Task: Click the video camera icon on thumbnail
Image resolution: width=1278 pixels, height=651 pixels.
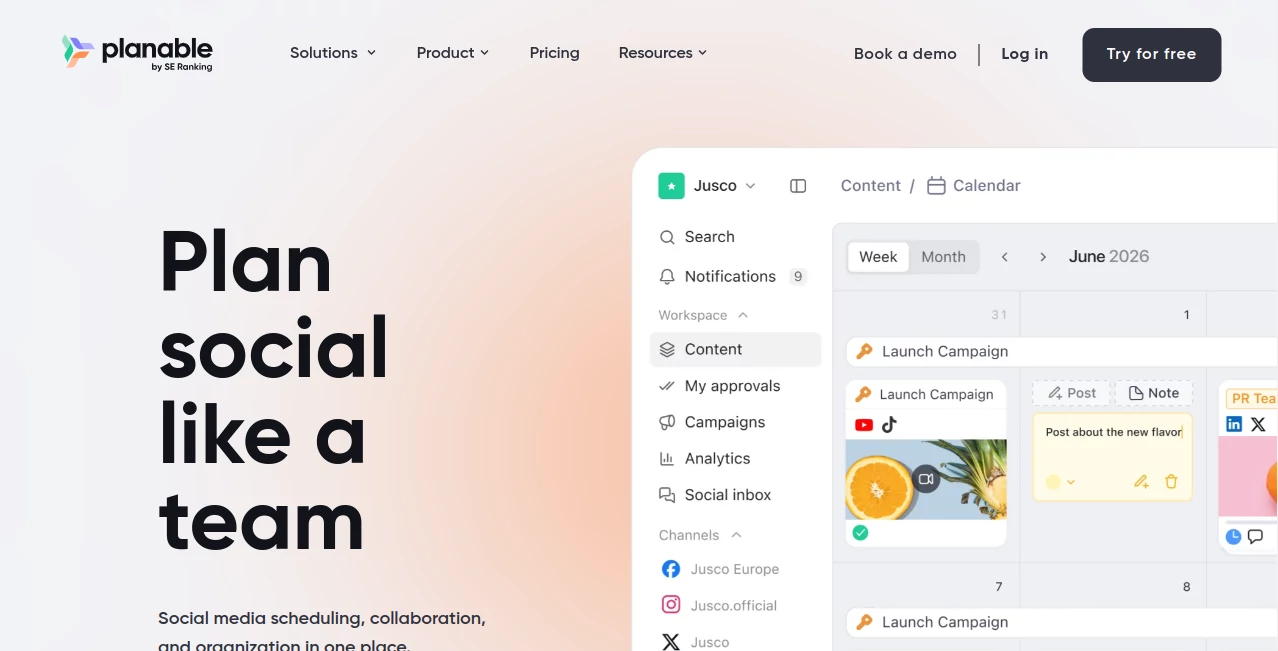Action: pyautogui.click(x=926, y=479)
